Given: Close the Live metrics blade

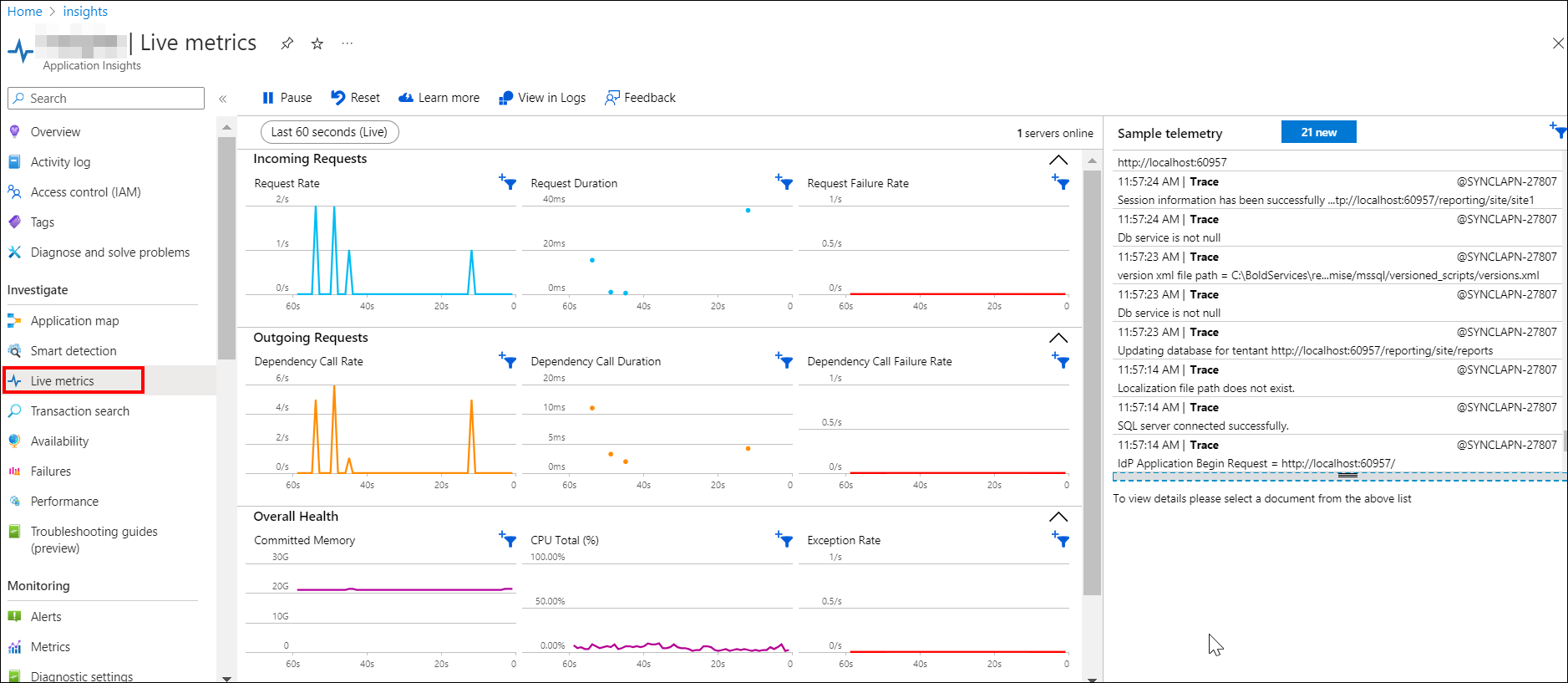Looking at the screenshot, I should (x=1558, y=43).
